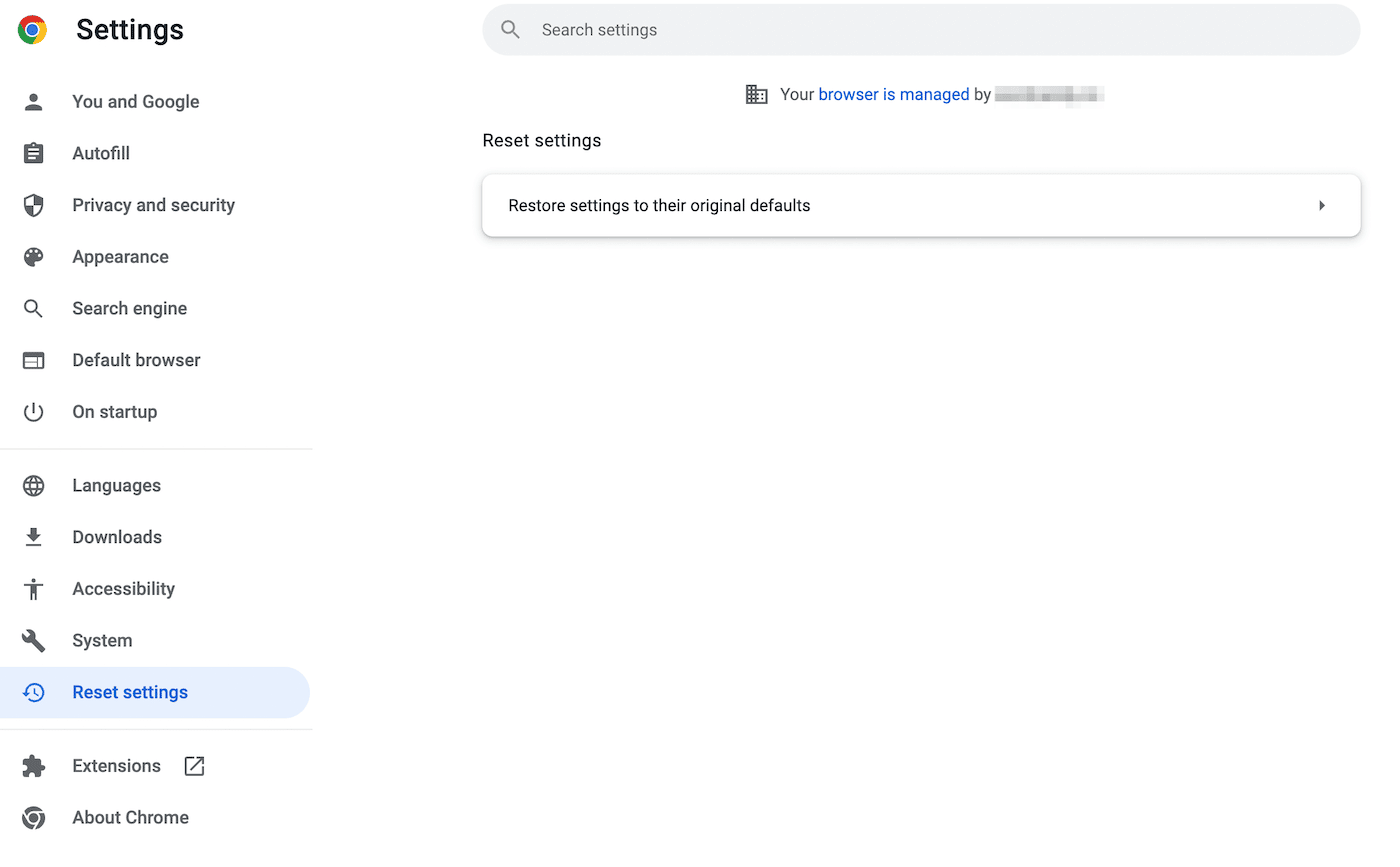Click the On startup power icon
The height and width of the screenshot is (867, 1400).
point(33,411)
